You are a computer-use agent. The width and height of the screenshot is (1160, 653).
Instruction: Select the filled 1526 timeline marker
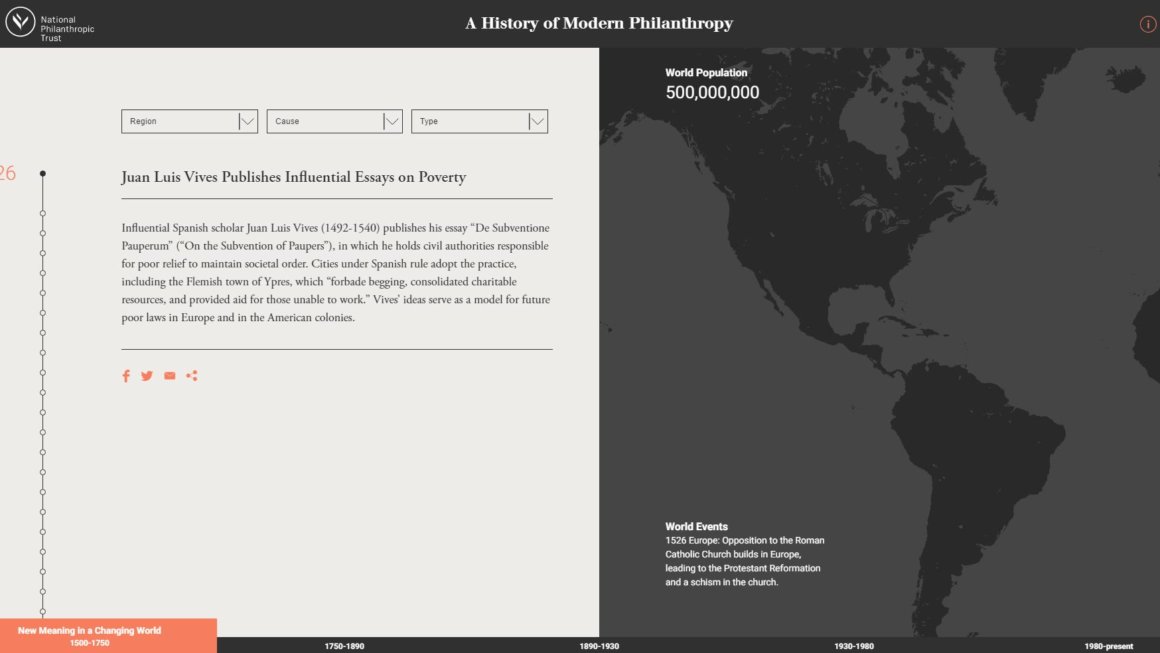[42, 173]
